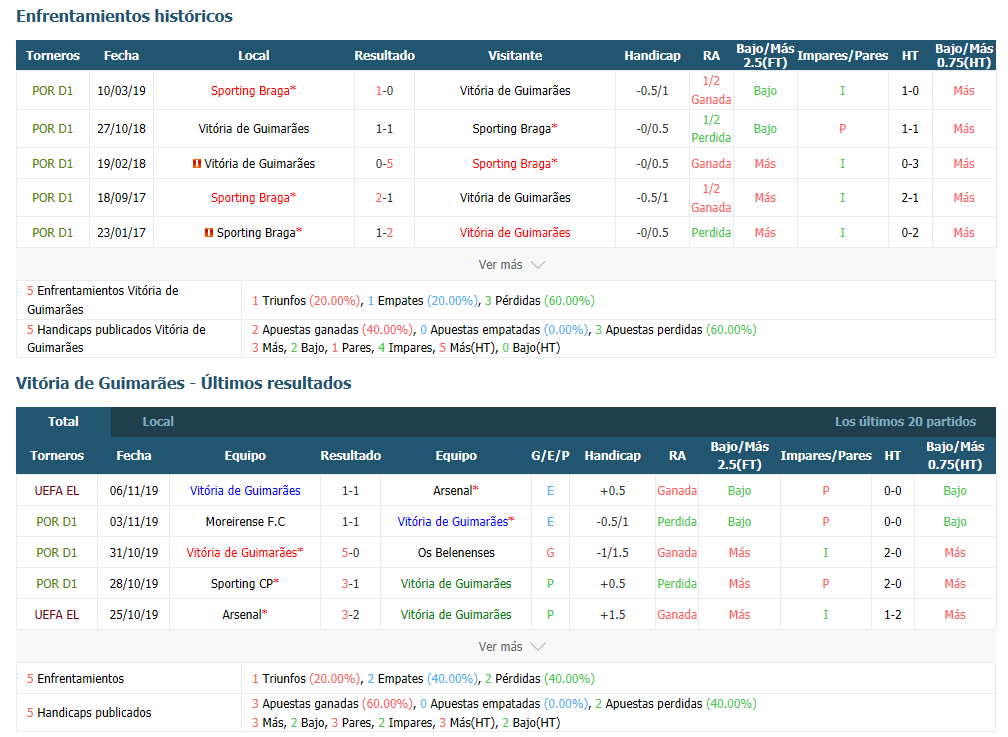Select the -0.5/1 handicap in the 10/03/19 row
The height and width of the screenshot is (737, 1008).
652,91
